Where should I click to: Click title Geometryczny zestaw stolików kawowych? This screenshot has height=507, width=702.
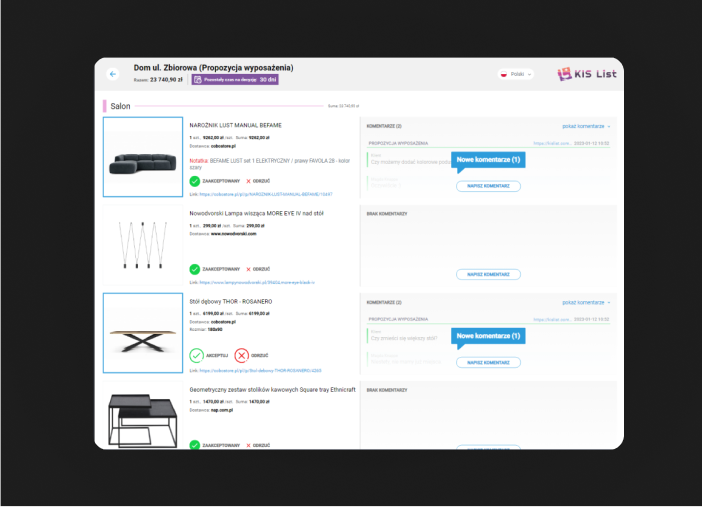[273, 390]
